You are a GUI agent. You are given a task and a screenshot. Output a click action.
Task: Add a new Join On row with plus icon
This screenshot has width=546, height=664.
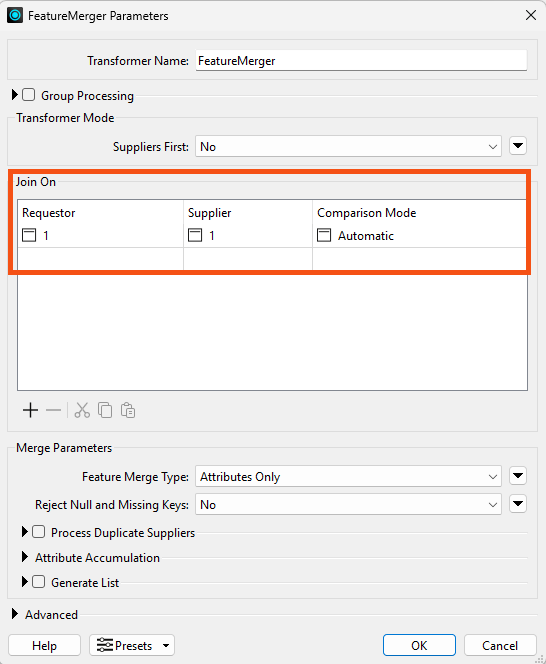[30, 410]
